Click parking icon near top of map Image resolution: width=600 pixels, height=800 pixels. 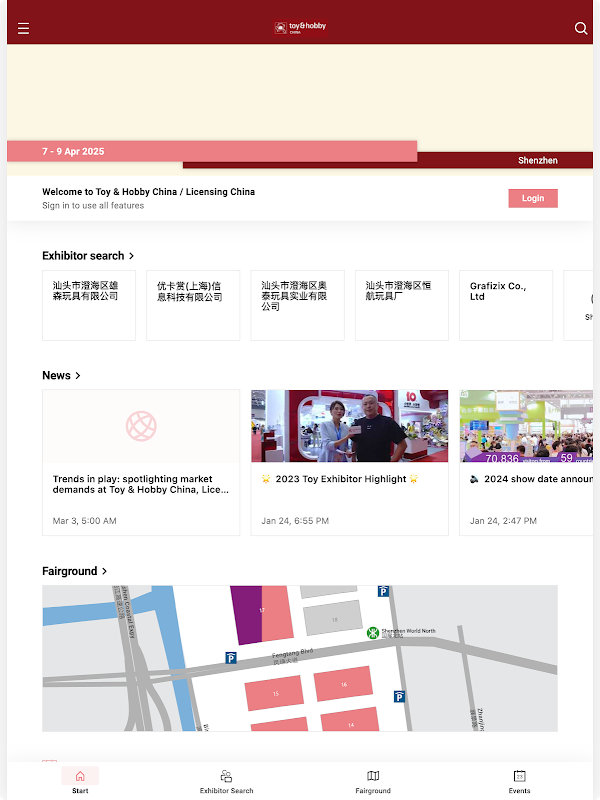tap(383, 591)
